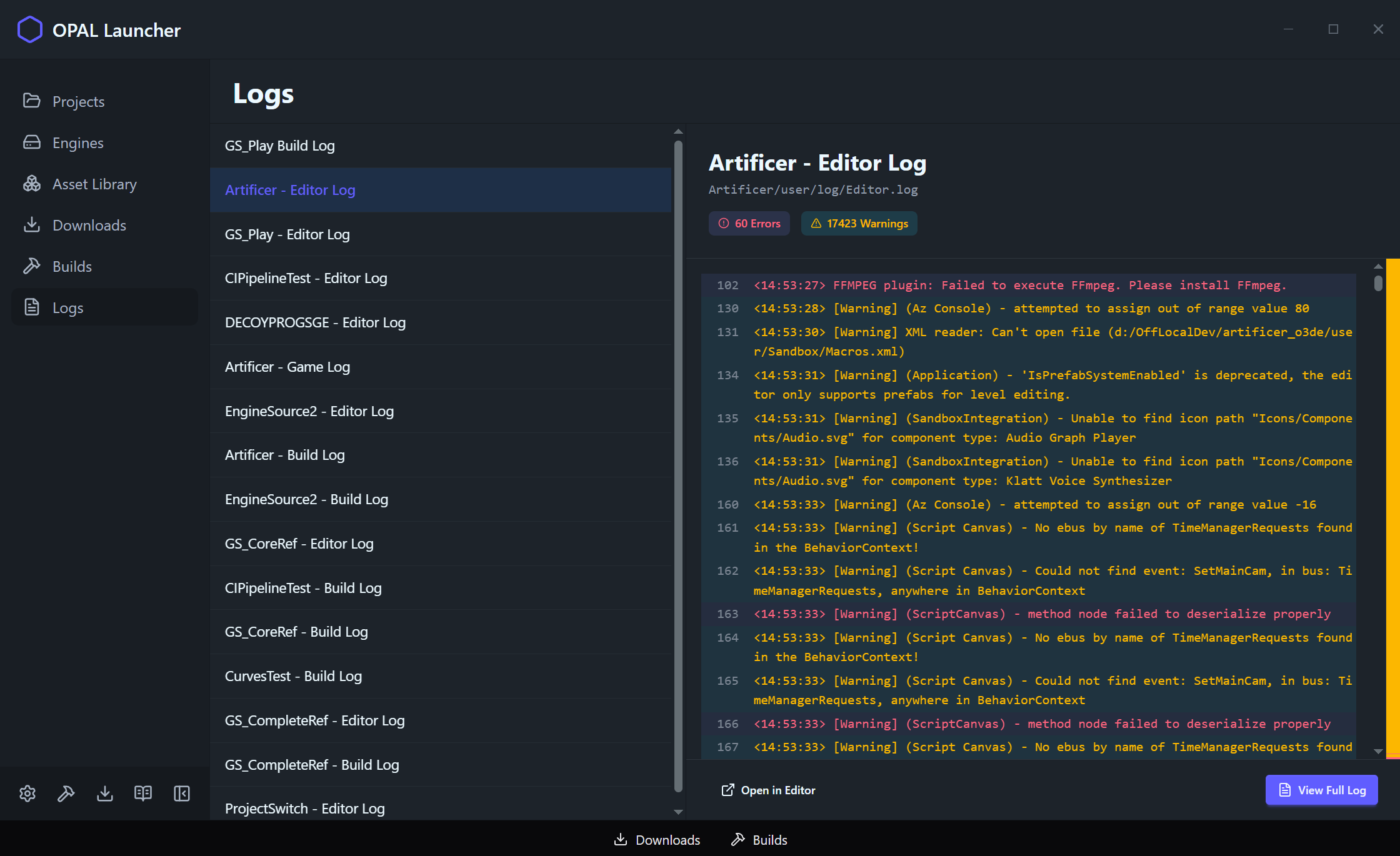Click the log list scrollbar thumb
The width and height of the screenshot is (1400, 856).
tap(678, 467)
